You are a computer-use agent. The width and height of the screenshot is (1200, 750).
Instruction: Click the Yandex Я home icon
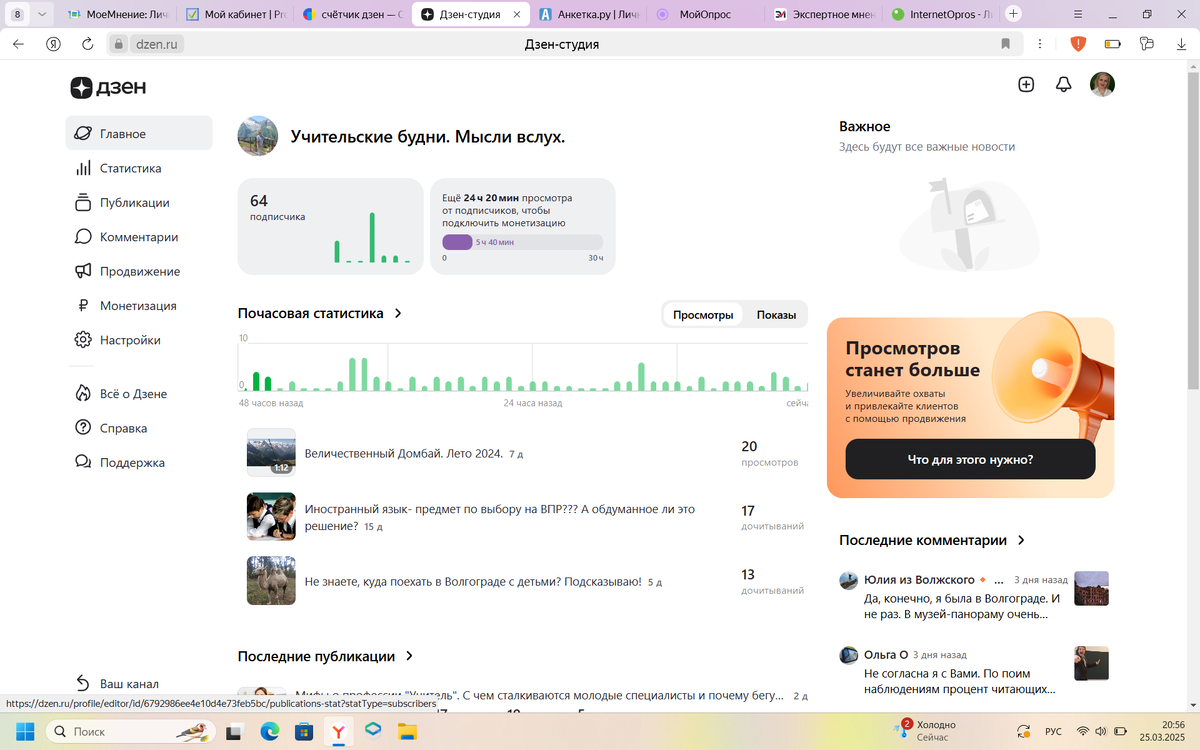click(x=54, y=44)
